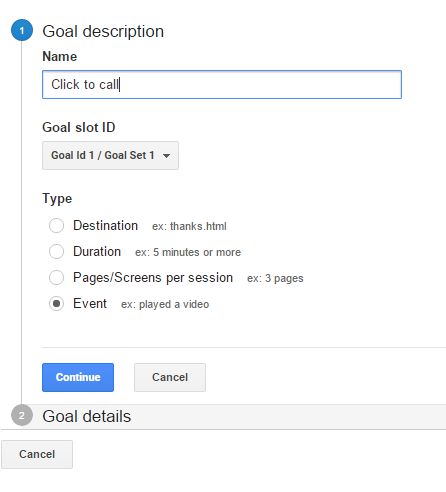
Task: Open the Goal slot ID dropdown
Action: (110, 155)
